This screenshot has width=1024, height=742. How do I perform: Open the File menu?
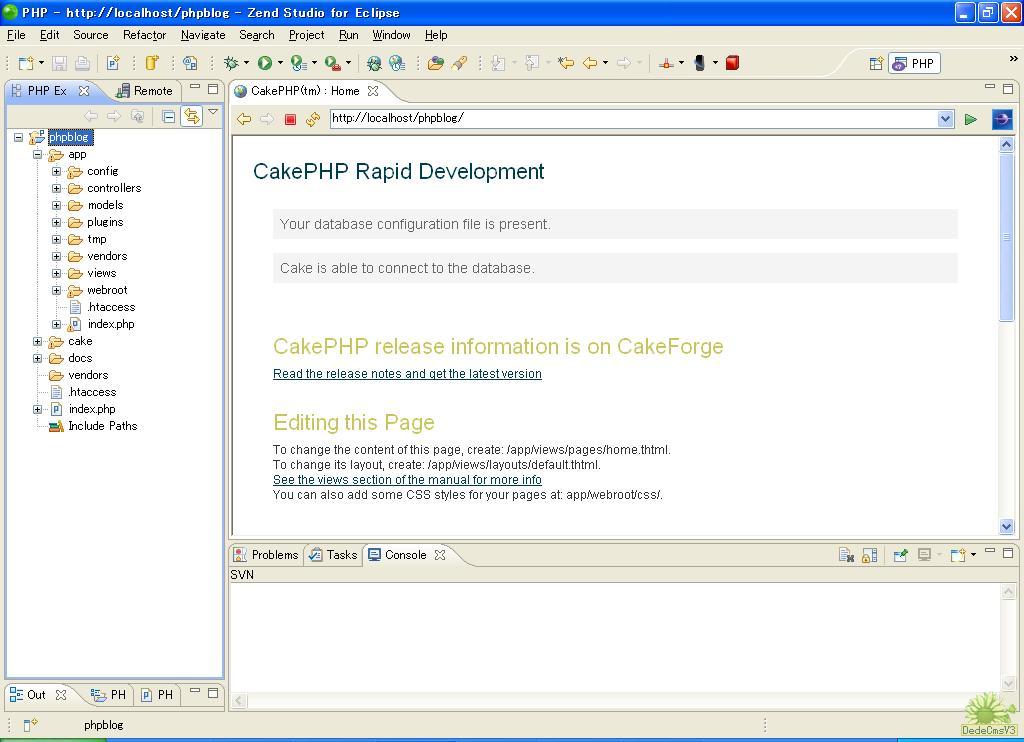tap(16, 35)
